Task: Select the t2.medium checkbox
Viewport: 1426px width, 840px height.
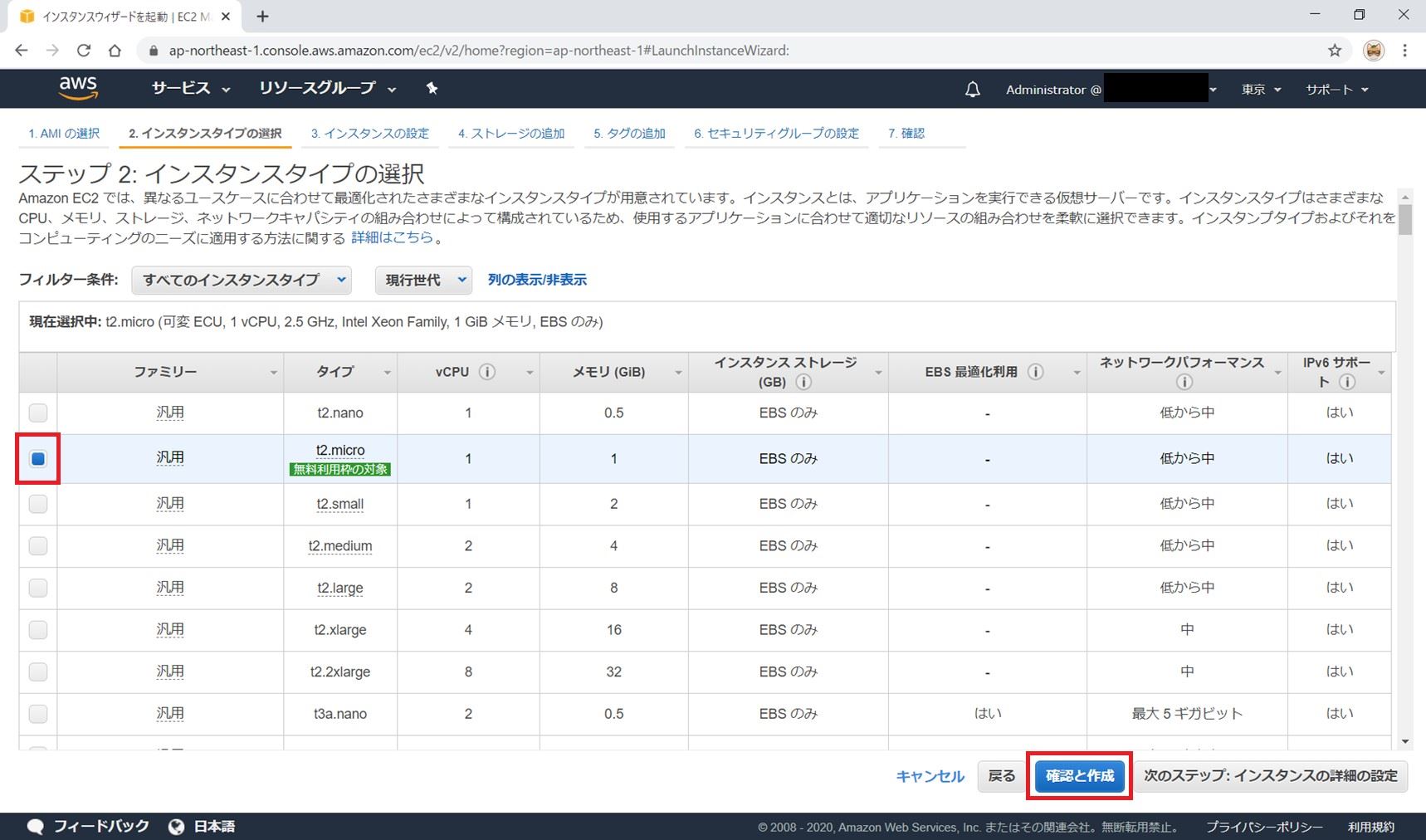Action: click(38, 545)
